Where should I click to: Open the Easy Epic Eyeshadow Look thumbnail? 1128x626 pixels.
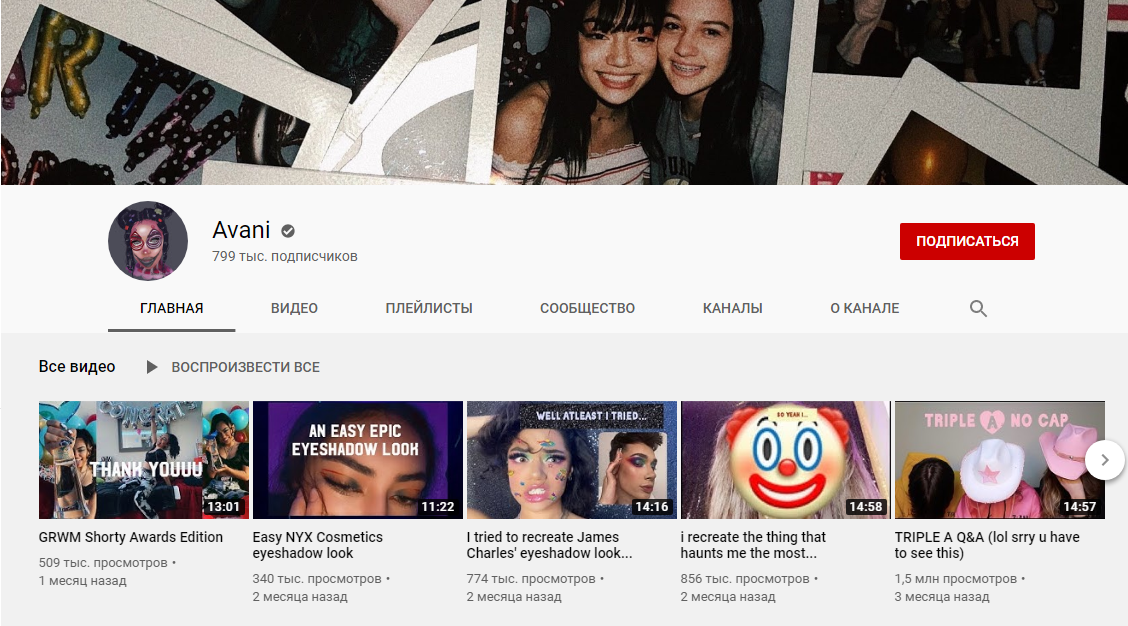tap(358, 460)
